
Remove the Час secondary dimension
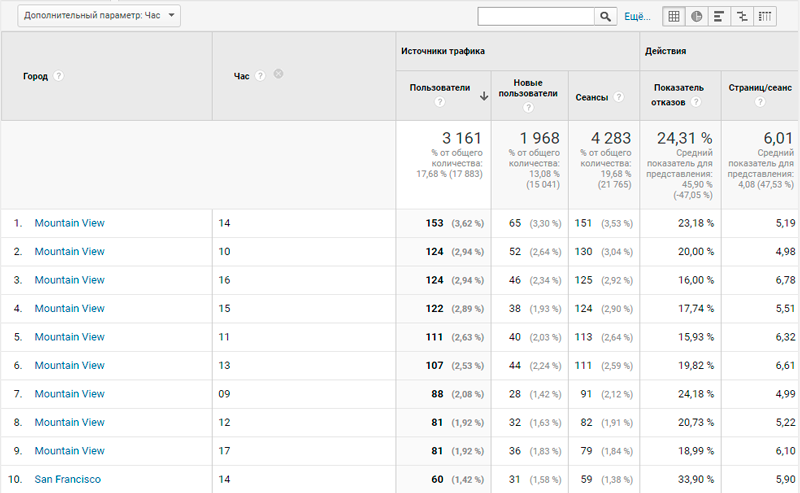[278, 74]
